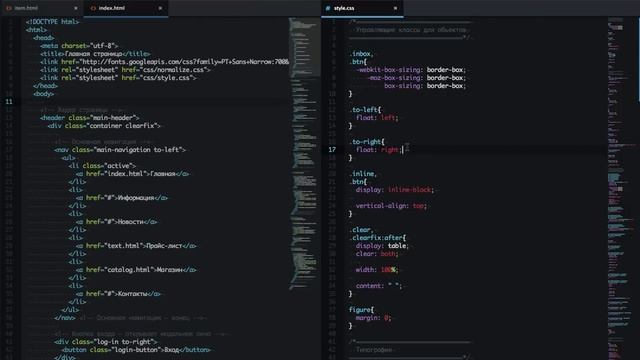Image resolution: width=640 pixels, height=360 pixels.
Task: Click the .to-left{ selector line
Action: click(x=365, y=110)
